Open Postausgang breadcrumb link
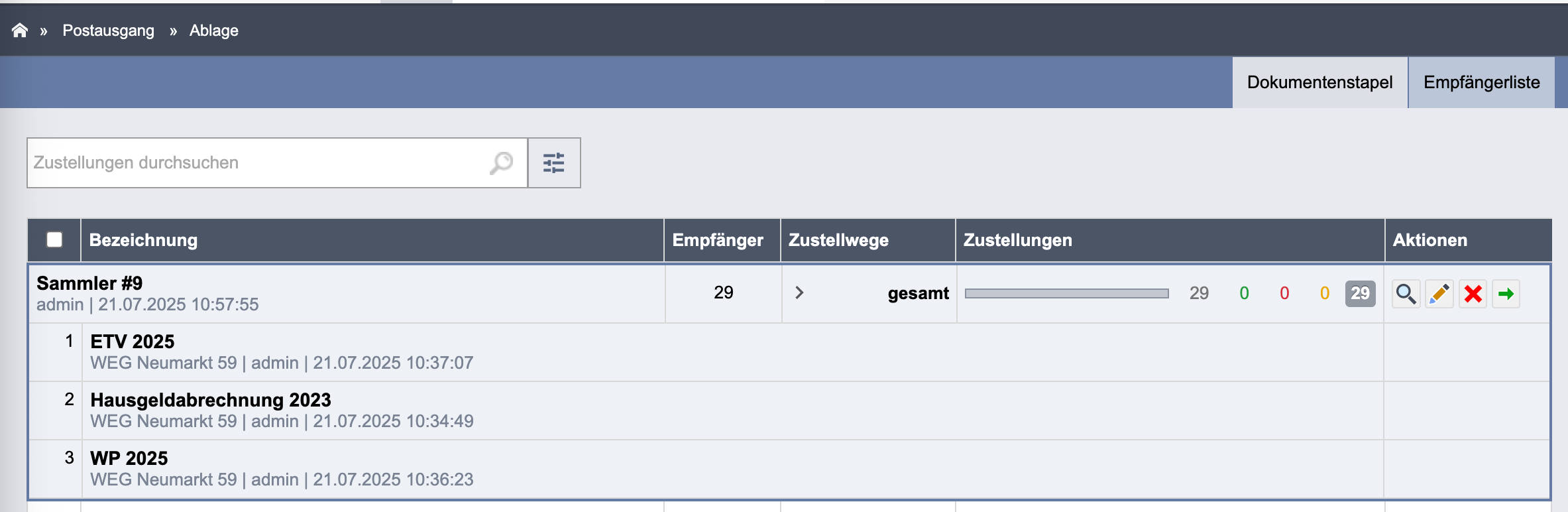The height and width of the screenshot is (512, 1568). [x=108, y=31]
